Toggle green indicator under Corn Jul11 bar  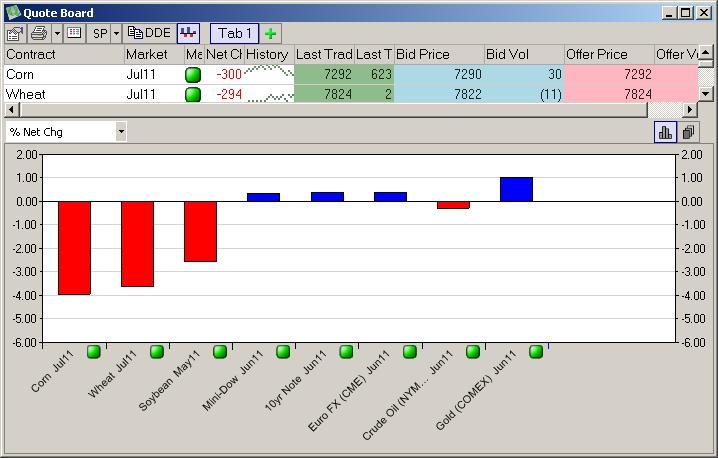pos(93,351)
